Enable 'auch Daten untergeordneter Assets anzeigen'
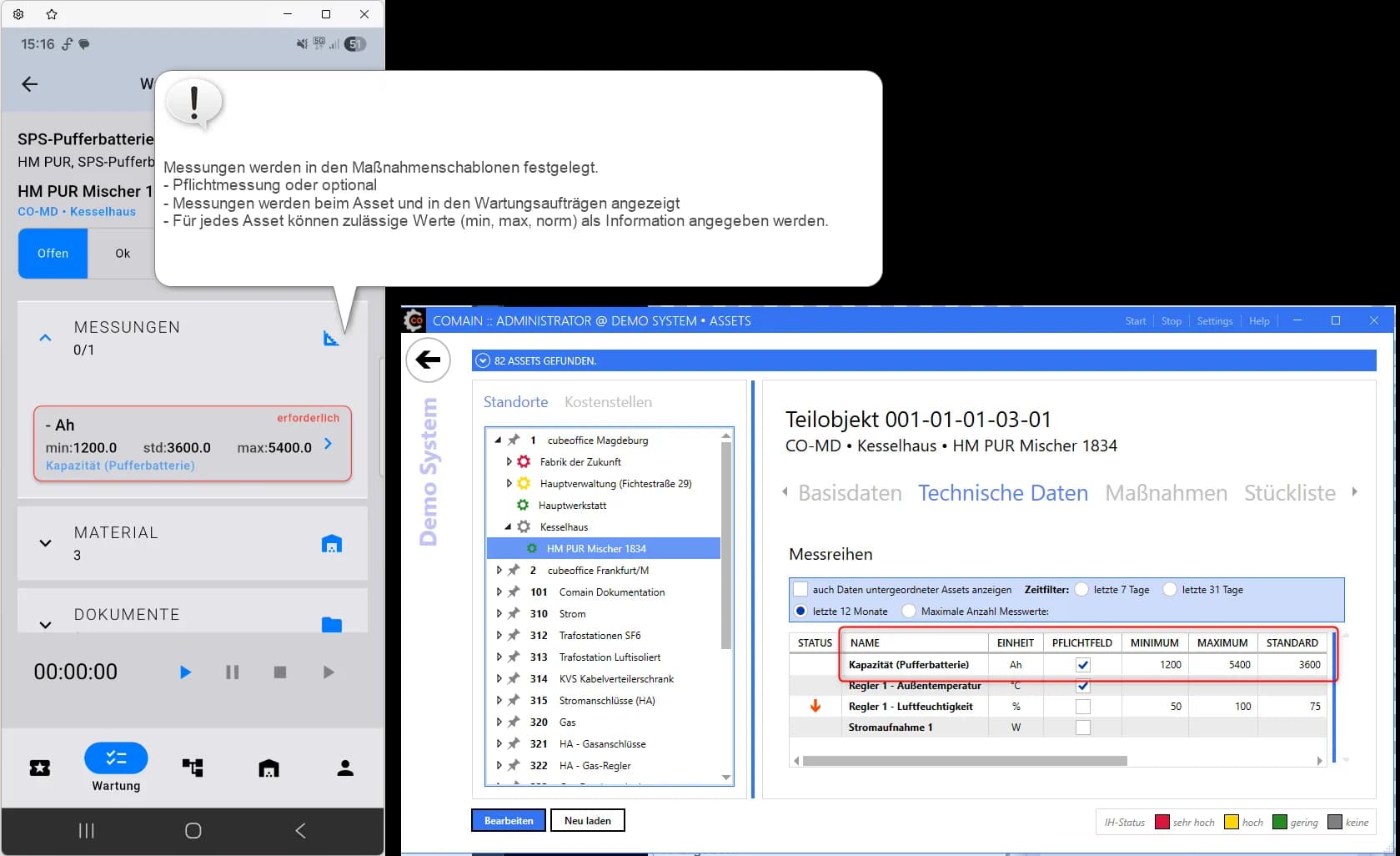Screen dimensions: 1400x856 [800, 588]
